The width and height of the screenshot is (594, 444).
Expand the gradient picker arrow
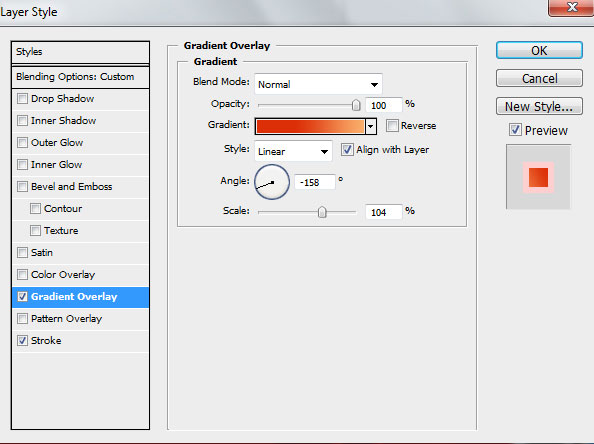click(x=370, y=126)
